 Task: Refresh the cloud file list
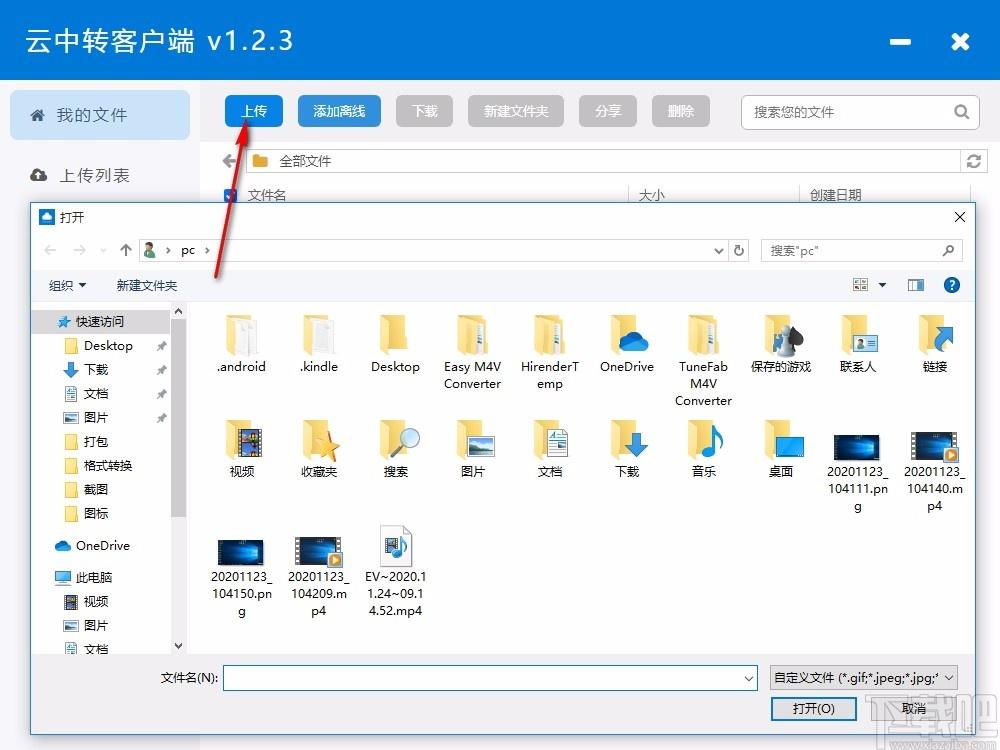973,161
